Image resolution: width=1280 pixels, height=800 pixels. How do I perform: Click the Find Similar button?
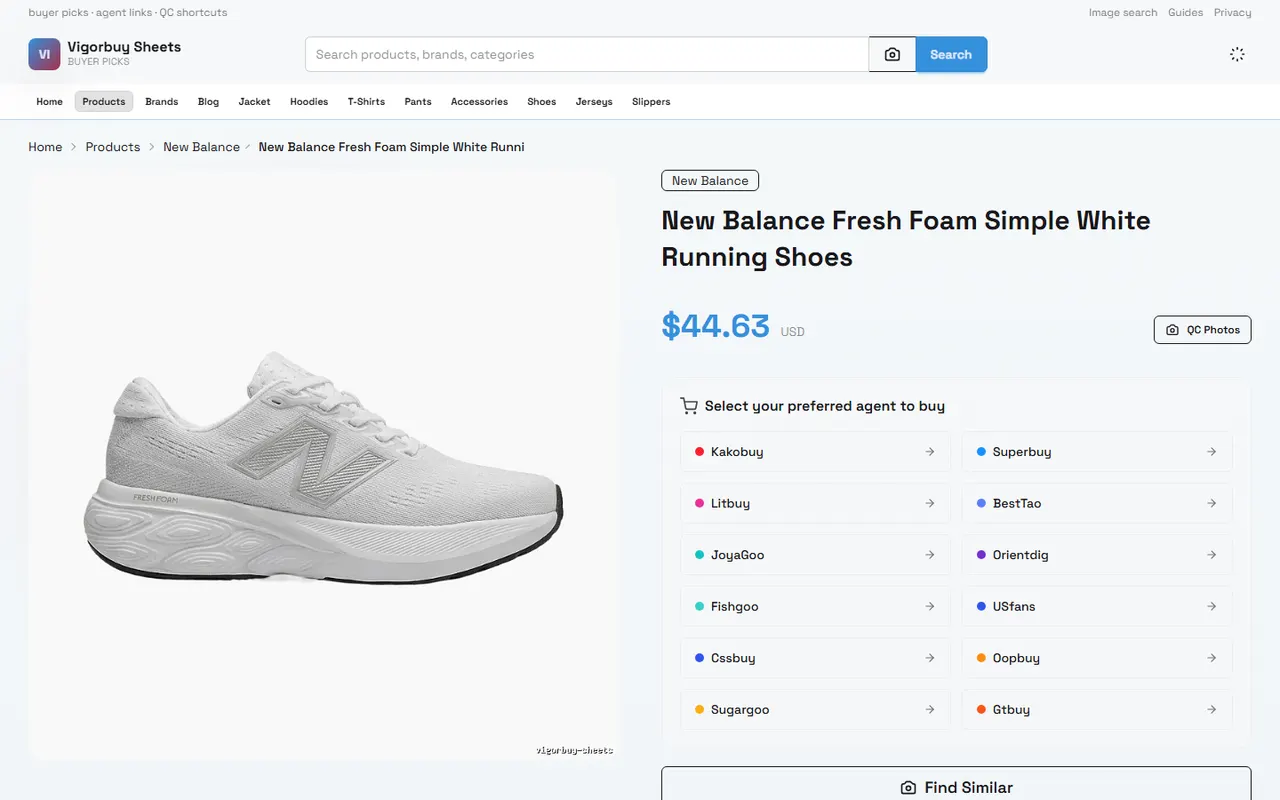(956, 787)
